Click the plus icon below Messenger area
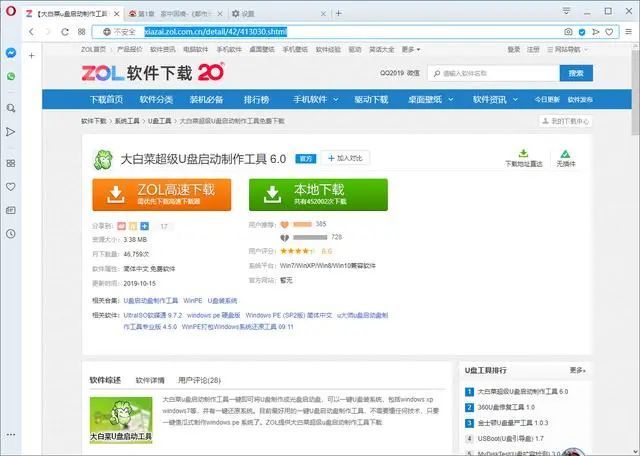Viewport: 640px width, 456px height. (x=31, y=56)
